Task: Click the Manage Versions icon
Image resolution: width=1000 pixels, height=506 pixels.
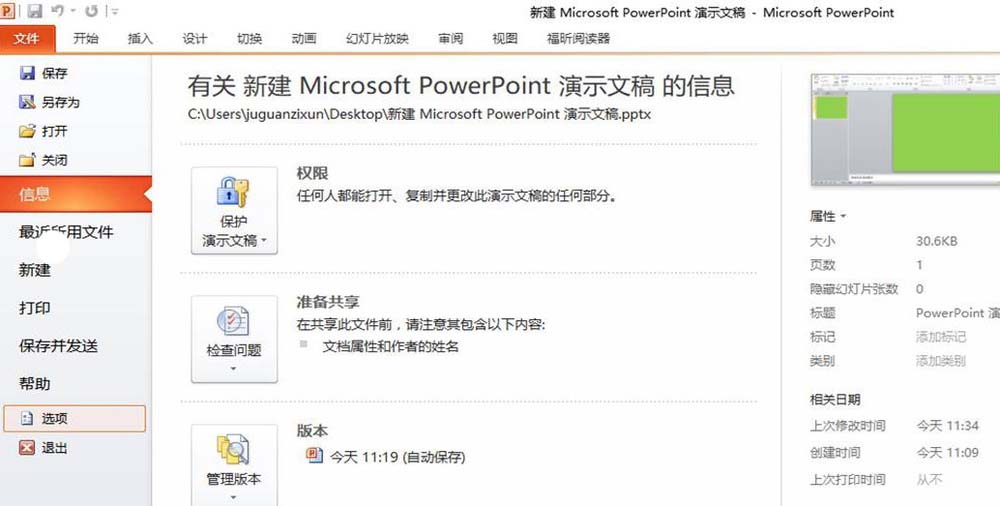Action: 234,466
